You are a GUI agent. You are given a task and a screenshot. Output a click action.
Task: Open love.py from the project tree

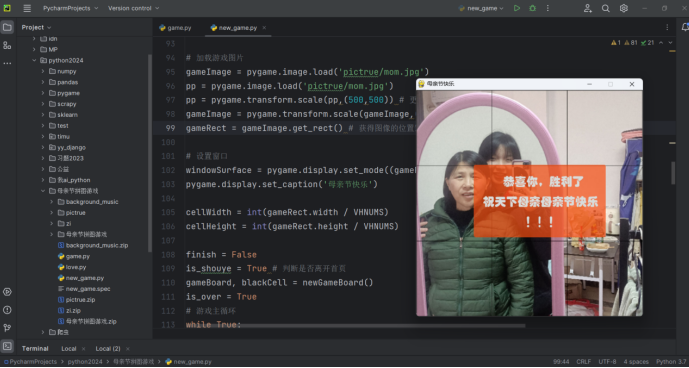pos(76,267)
